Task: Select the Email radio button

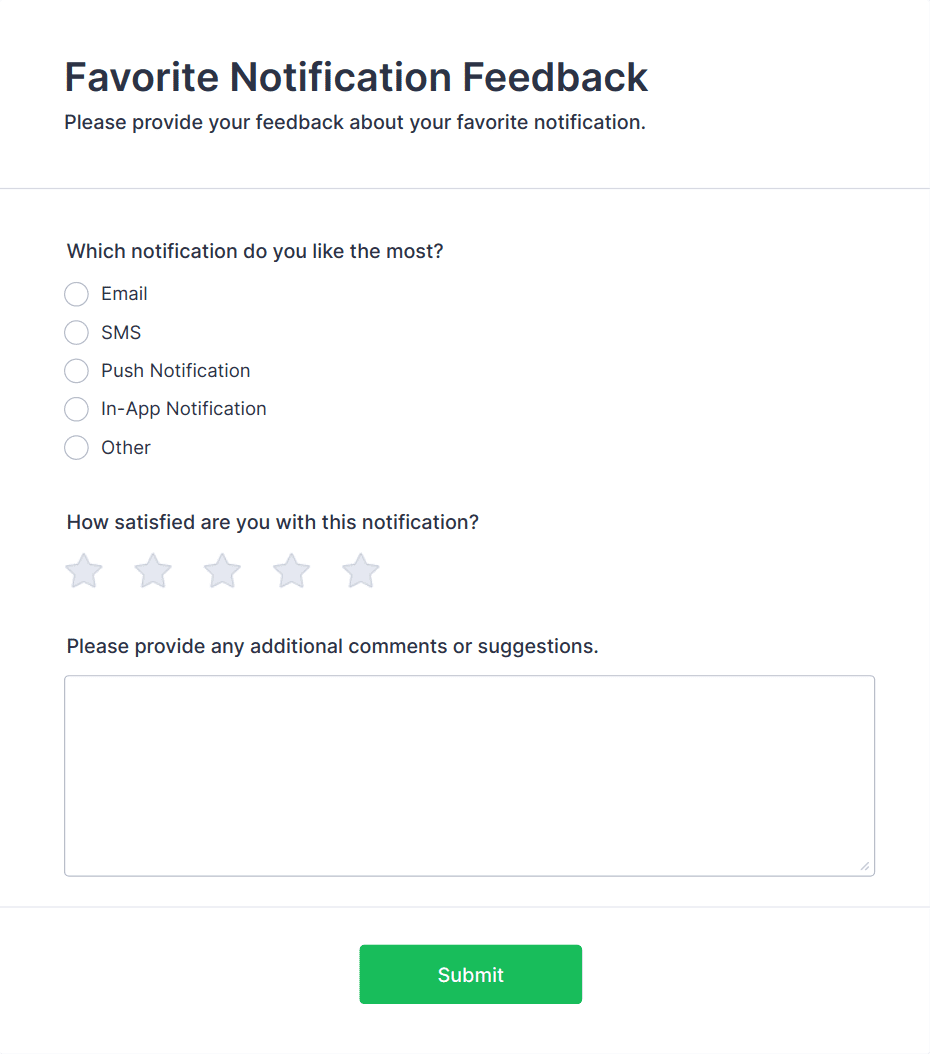Action: (76, 294)
